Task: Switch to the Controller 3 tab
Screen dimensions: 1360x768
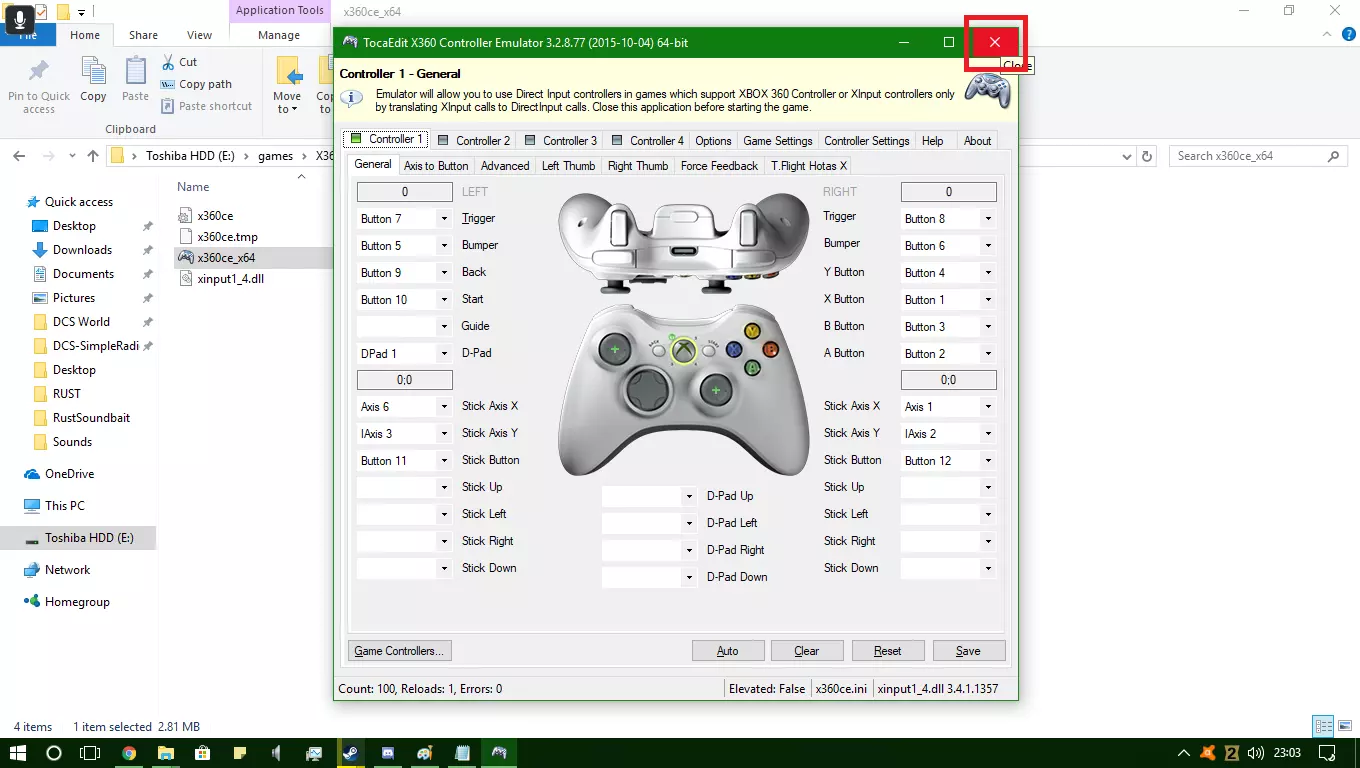Action: 561,141
